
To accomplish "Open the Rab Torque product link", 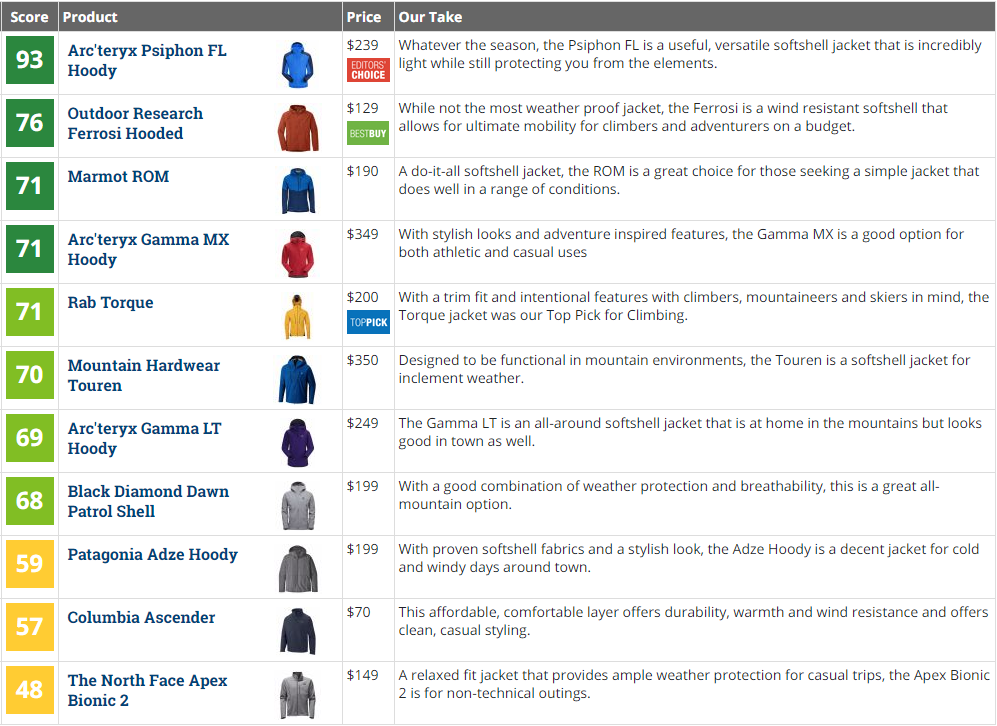I will 111,303.
